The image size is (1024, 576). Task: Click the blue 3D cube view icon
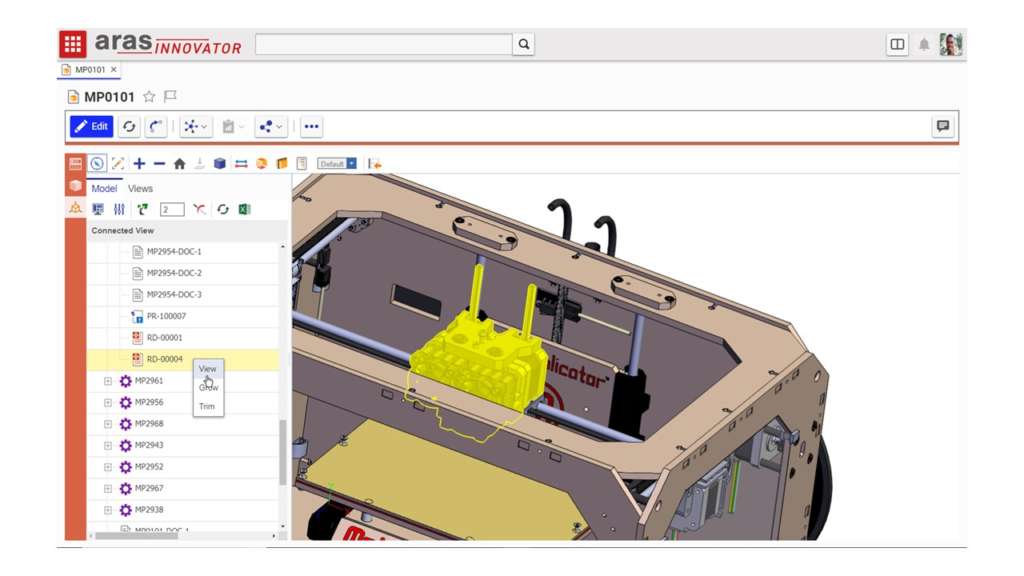coord(220,164)
